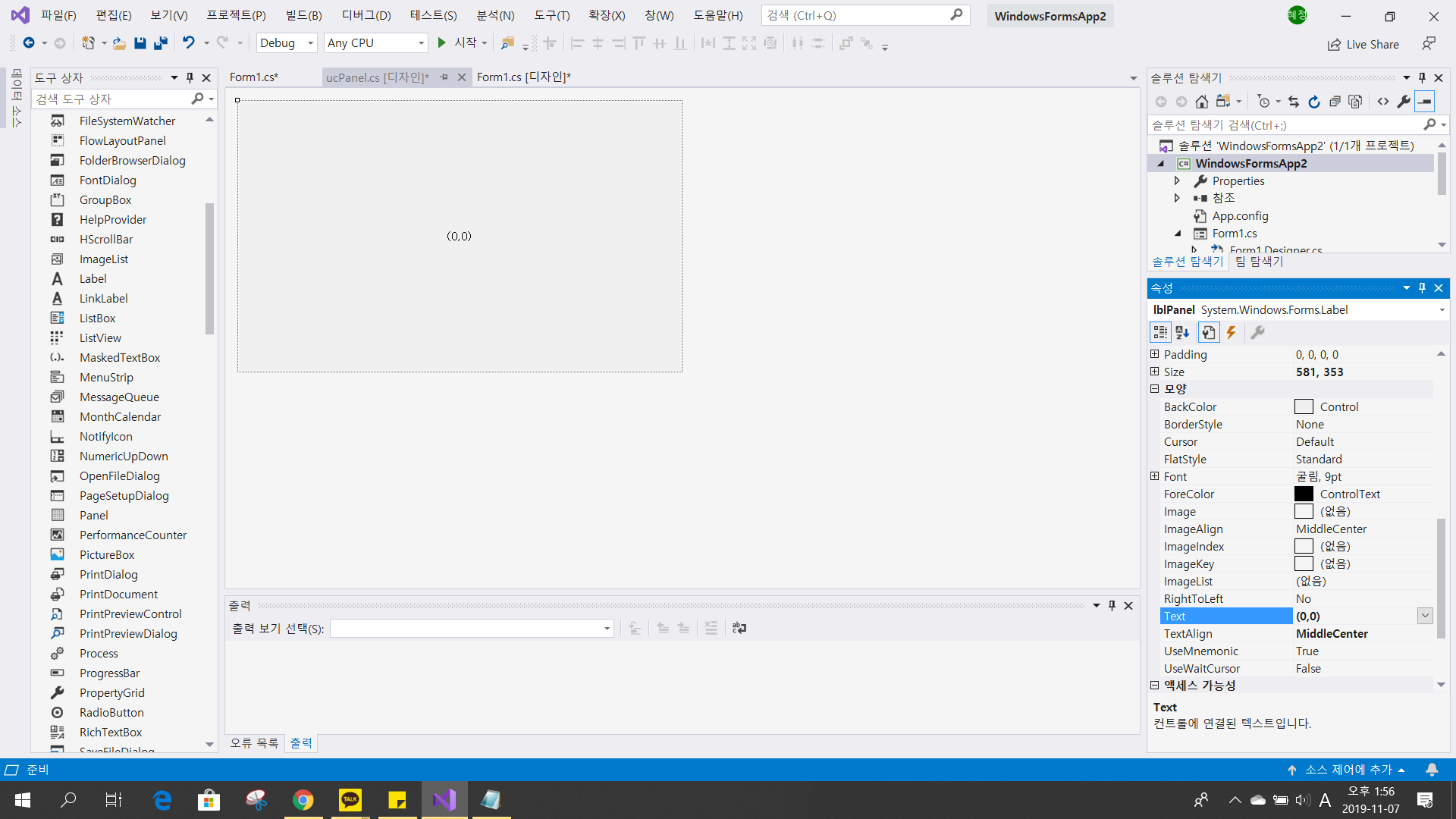Click the Live Share button
This screenshot has width=1456, height=819.
coord(1363,44)
